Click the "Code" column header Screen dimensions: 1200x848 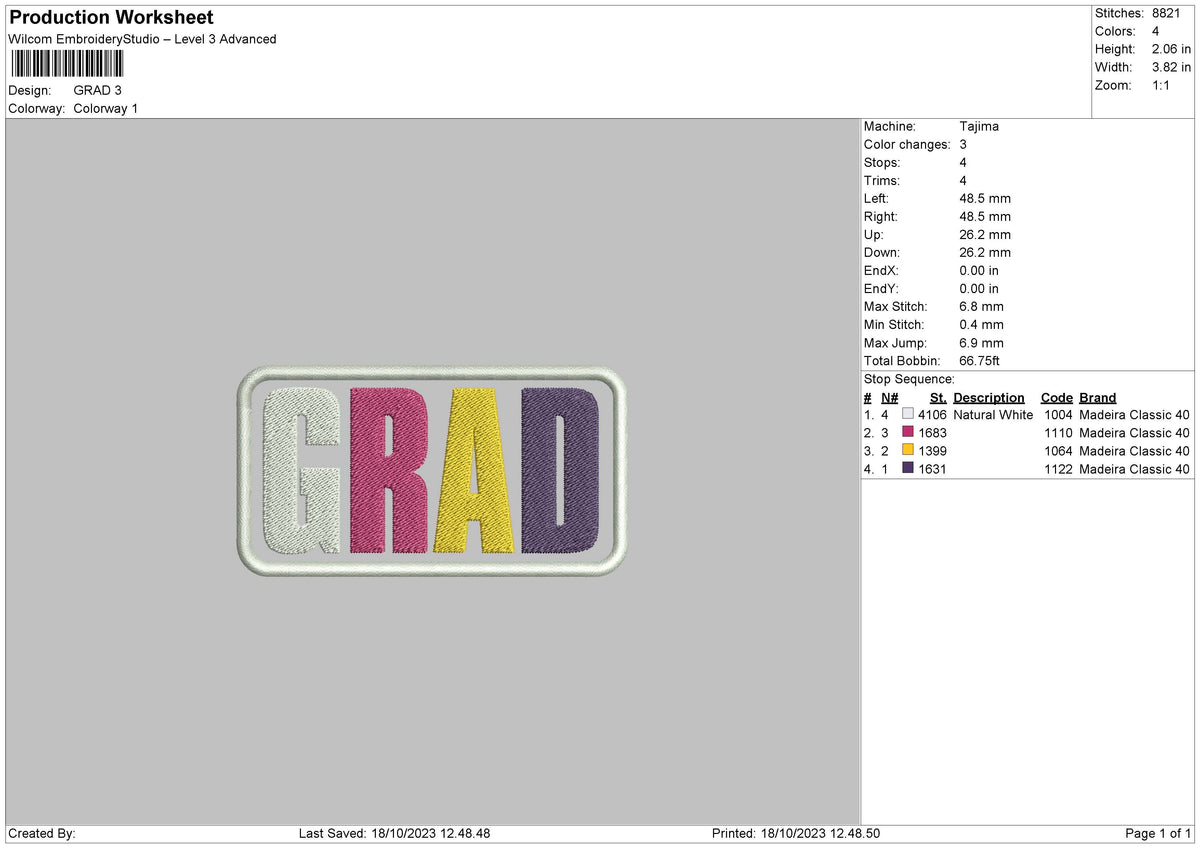click(1056, 397)
